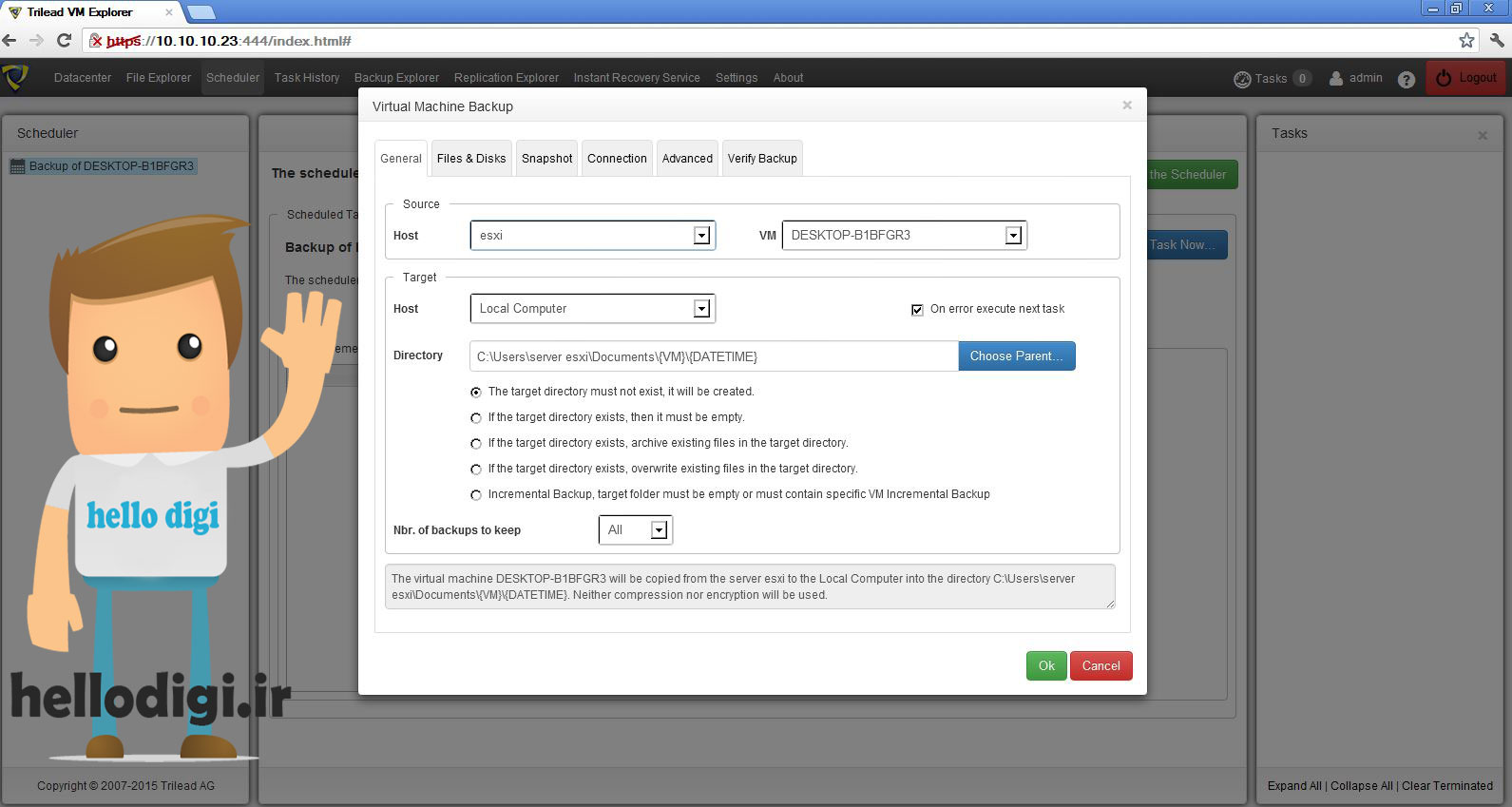The height and width of the screenshot is (807, 1512).
Task: Open the VM dropdown
Action: tap(904, 235)
